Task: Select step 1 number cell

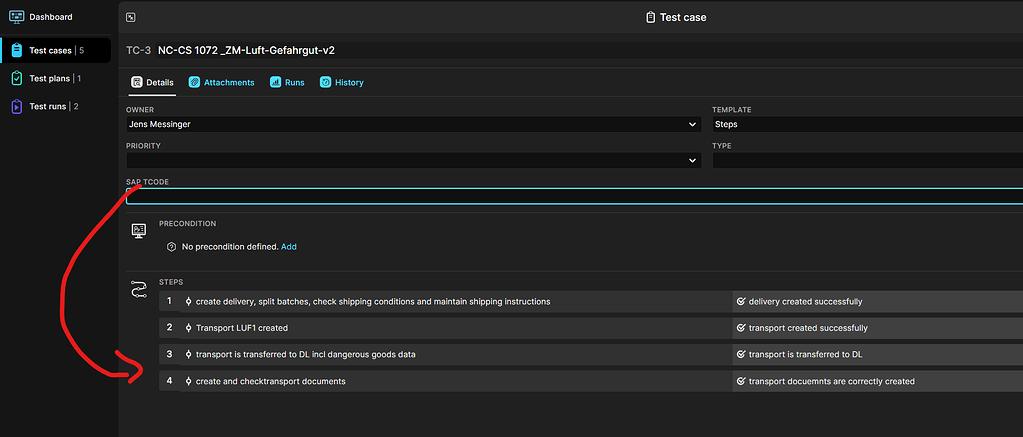Action: pyautogui.click(x=170, y=301)
